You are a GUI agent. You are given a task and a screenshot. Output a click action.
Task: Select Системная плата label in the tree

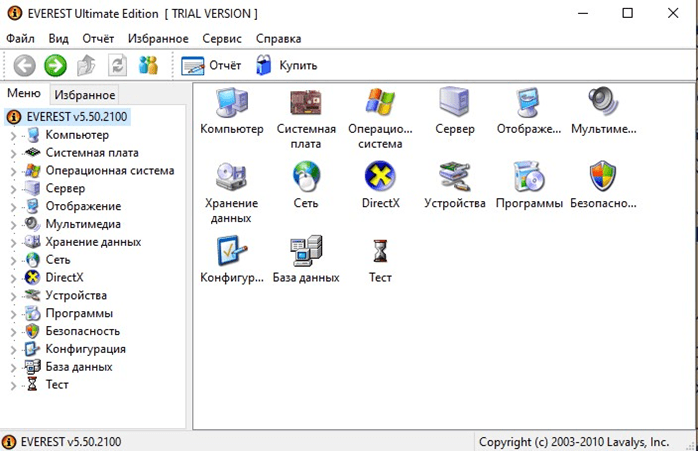tap(92, 152)
